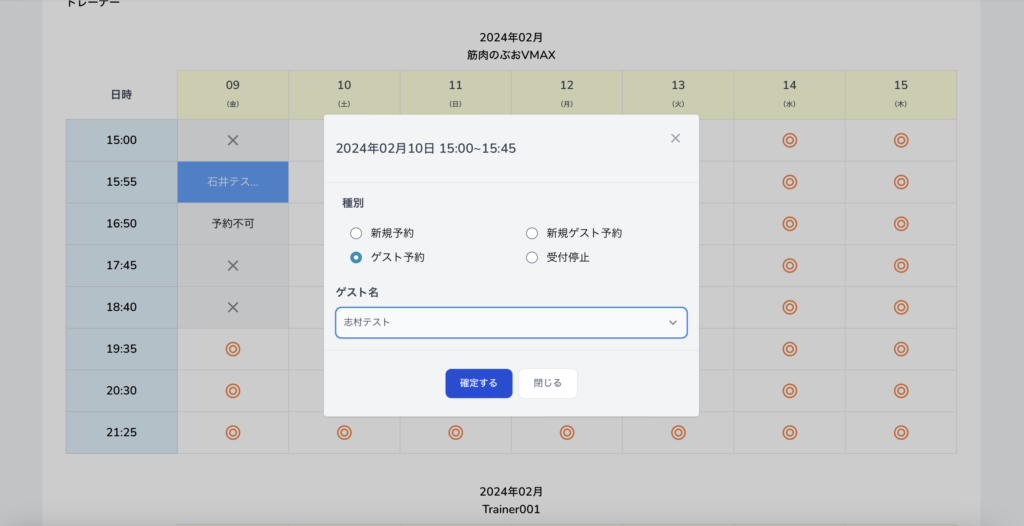Viewport: 1024px width, 526px height.
Task: Click the X mark at 18:40 on day 09
Action: coord(233,308)
